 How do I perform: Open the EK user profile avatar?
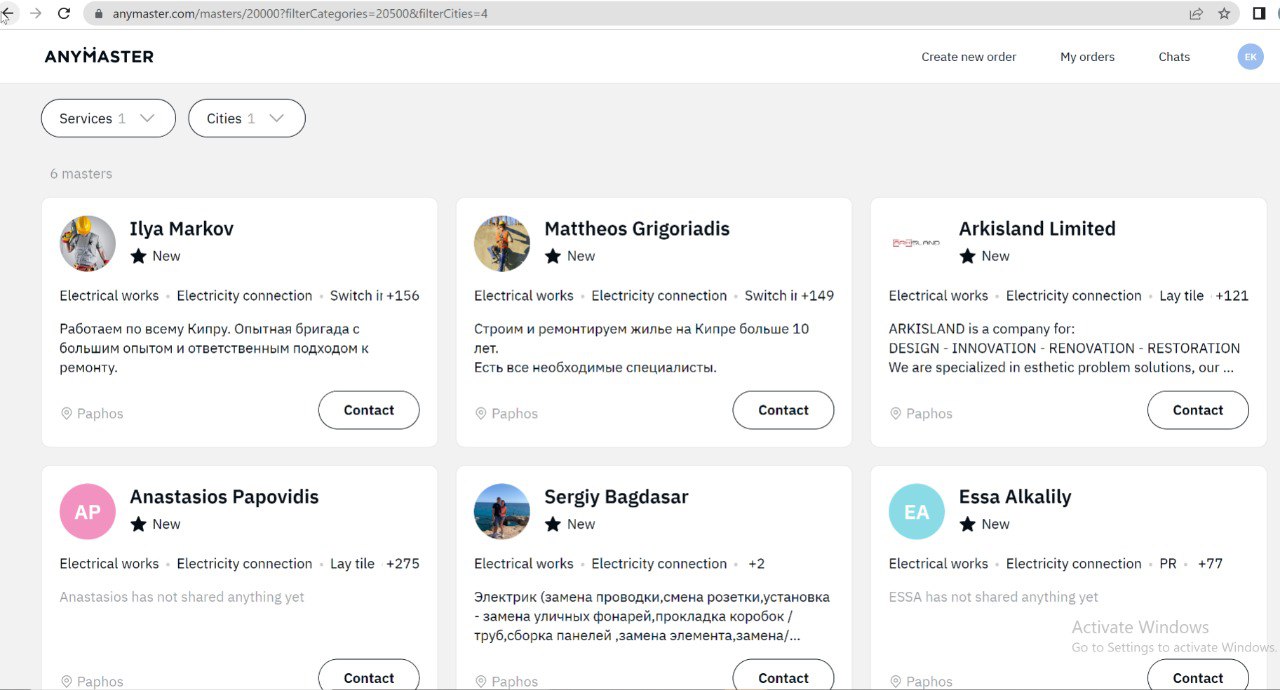1250,57
